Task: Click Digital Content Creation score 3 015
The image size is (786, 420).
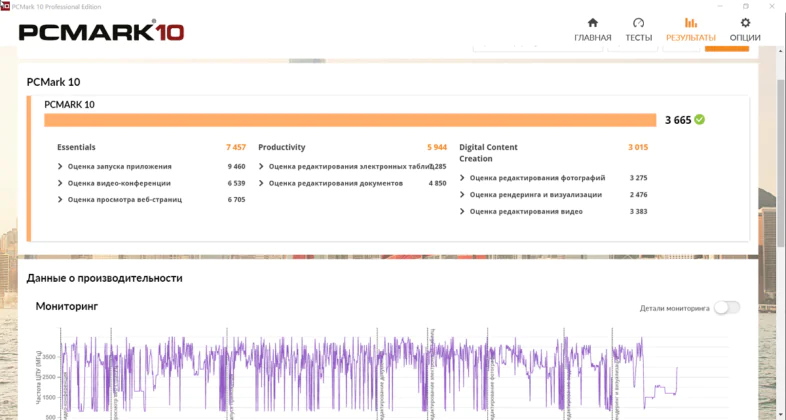Action: (x=638, y=147)
